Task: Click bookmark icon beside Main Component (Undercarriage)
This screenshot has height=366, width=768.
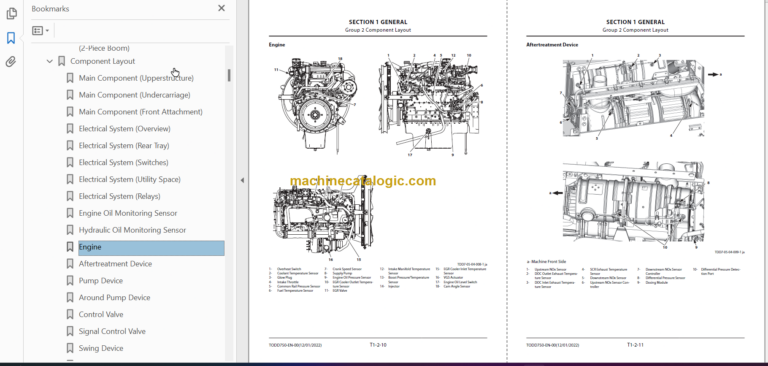Action: 70,95
